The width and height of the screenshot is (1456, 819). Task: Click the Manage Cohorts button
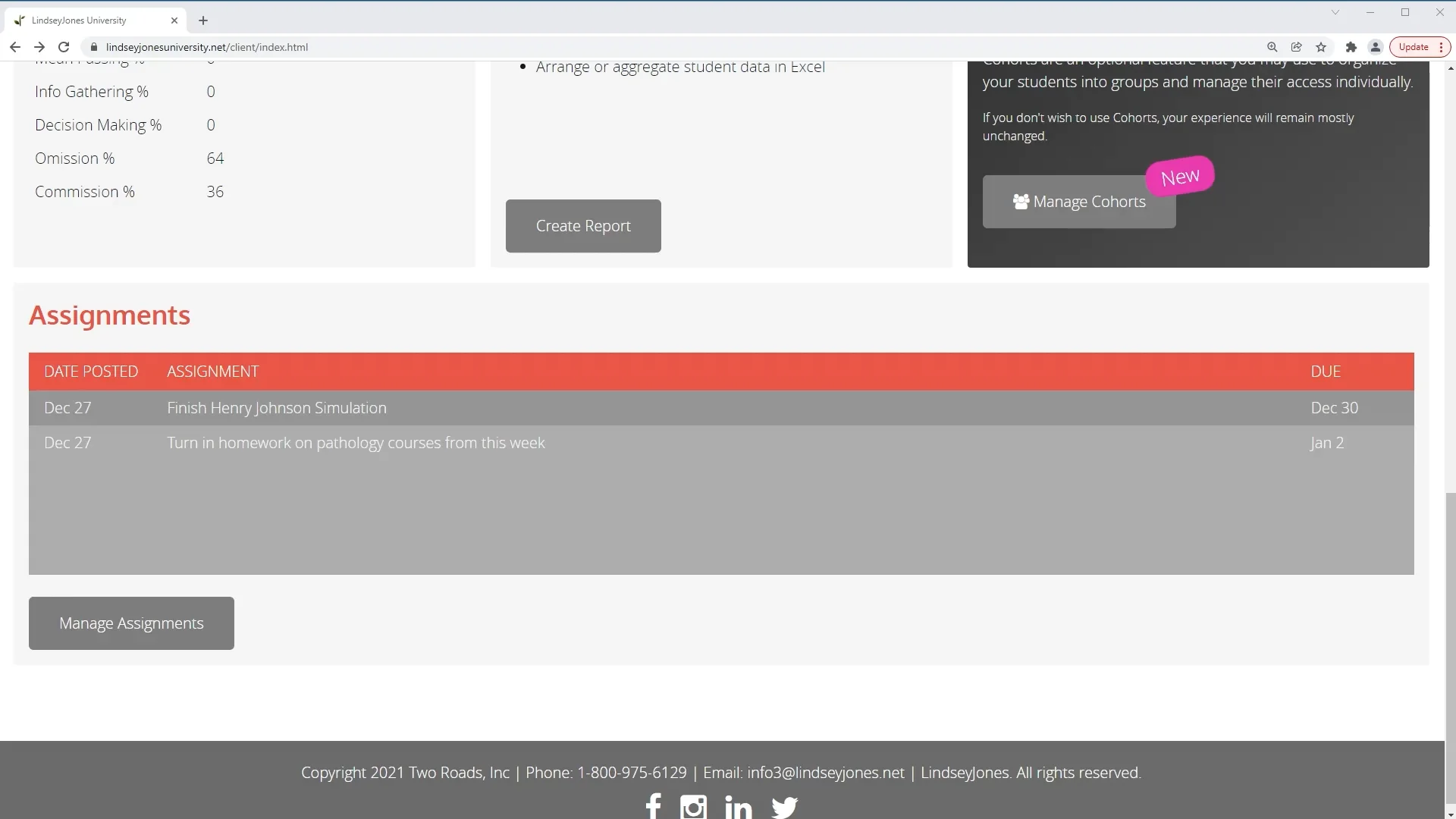point(1078,202)
